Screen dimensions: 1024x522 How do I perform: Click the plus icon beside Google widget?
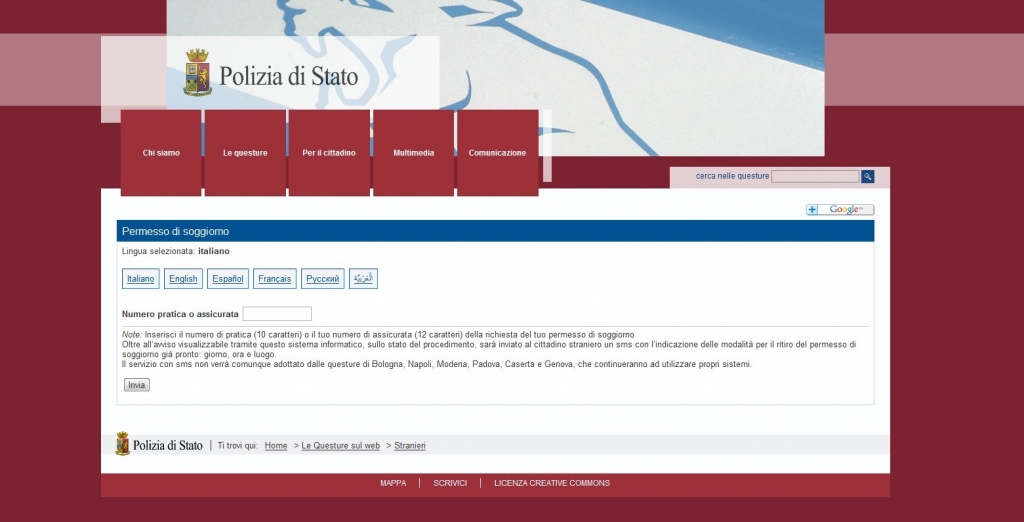(x=812, y=210)
